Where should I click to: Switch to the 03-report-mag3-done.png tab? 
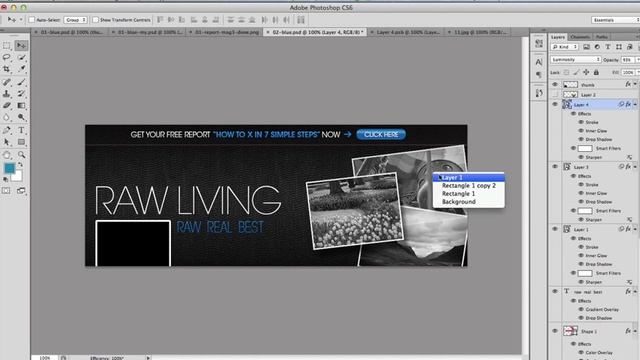[x=227, y=32]
